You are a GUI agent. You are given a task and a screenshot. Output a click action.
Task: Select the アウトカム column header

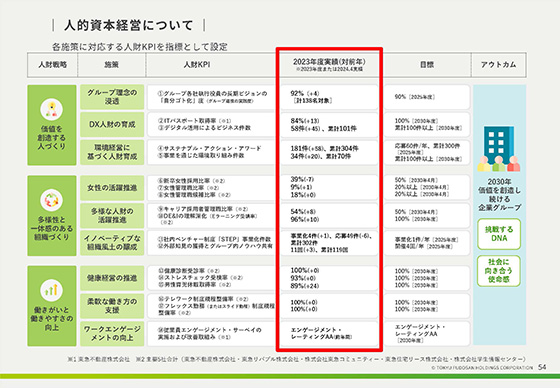tap(499, 65)
